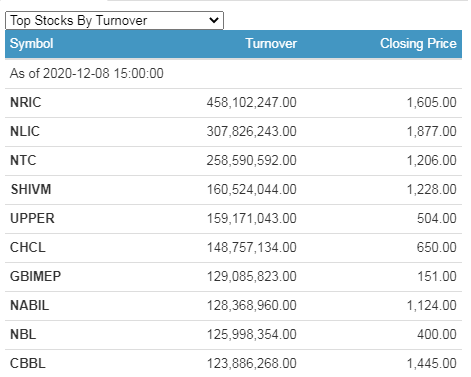This screenshot has width=471, height=377.
Task: Select NBL closing price 400.00
Action: click(437, 334)
